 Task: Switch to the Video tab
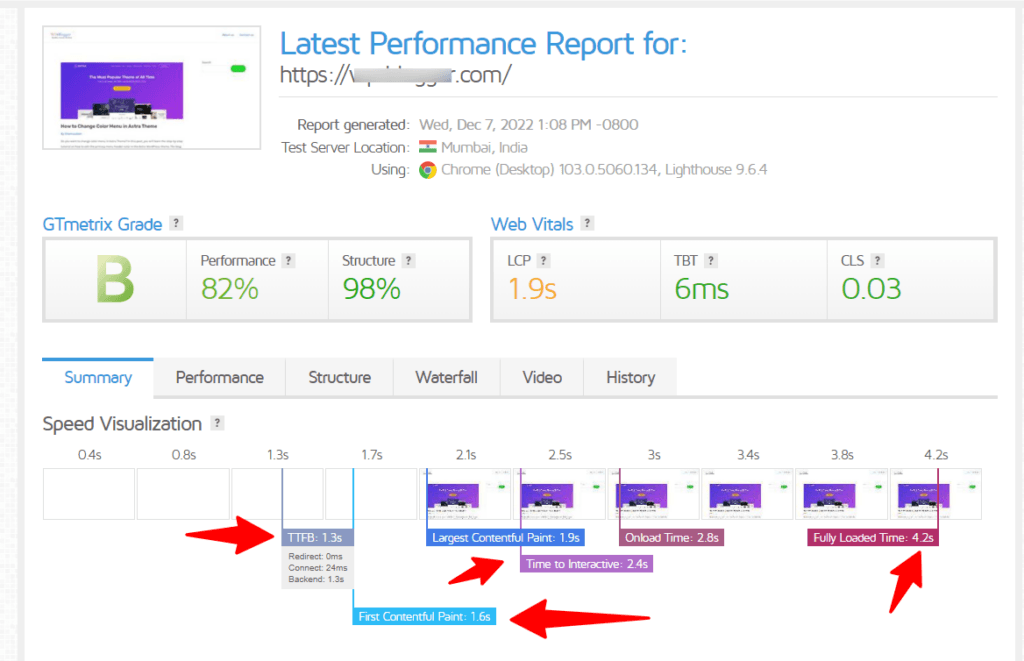(541, 377)
